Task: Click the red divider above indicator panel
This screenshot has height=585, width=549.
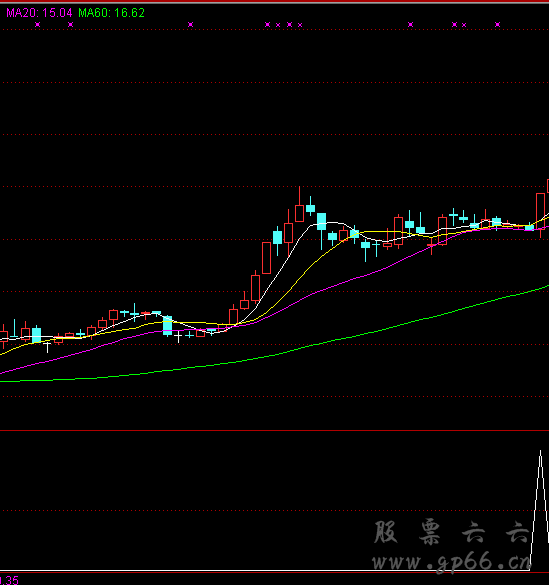Action: coord(274,431)
